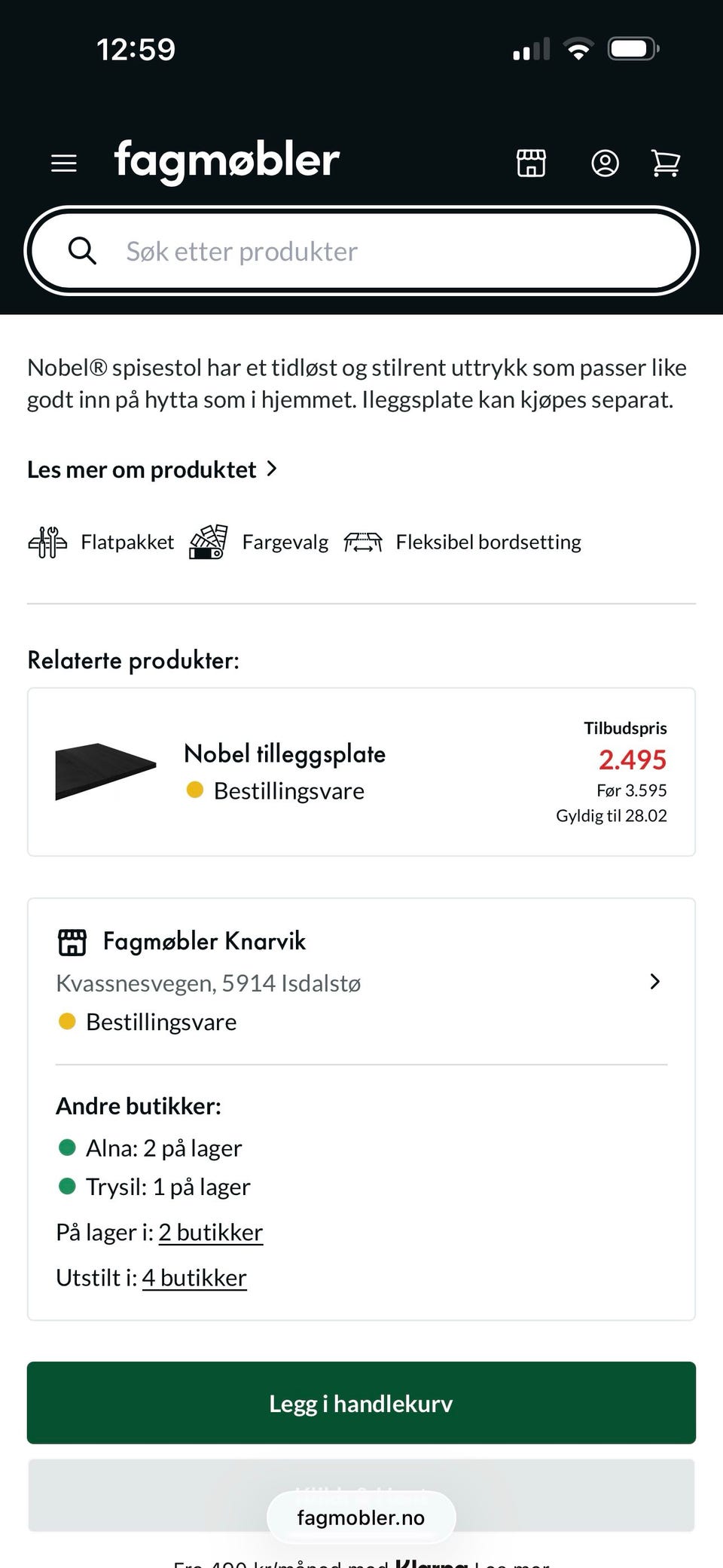Image resolution: width=723 pixels, height=1568 pixels.
Task: Click the Fleksibel bordsetting table icon
Action: pos(365,541)
